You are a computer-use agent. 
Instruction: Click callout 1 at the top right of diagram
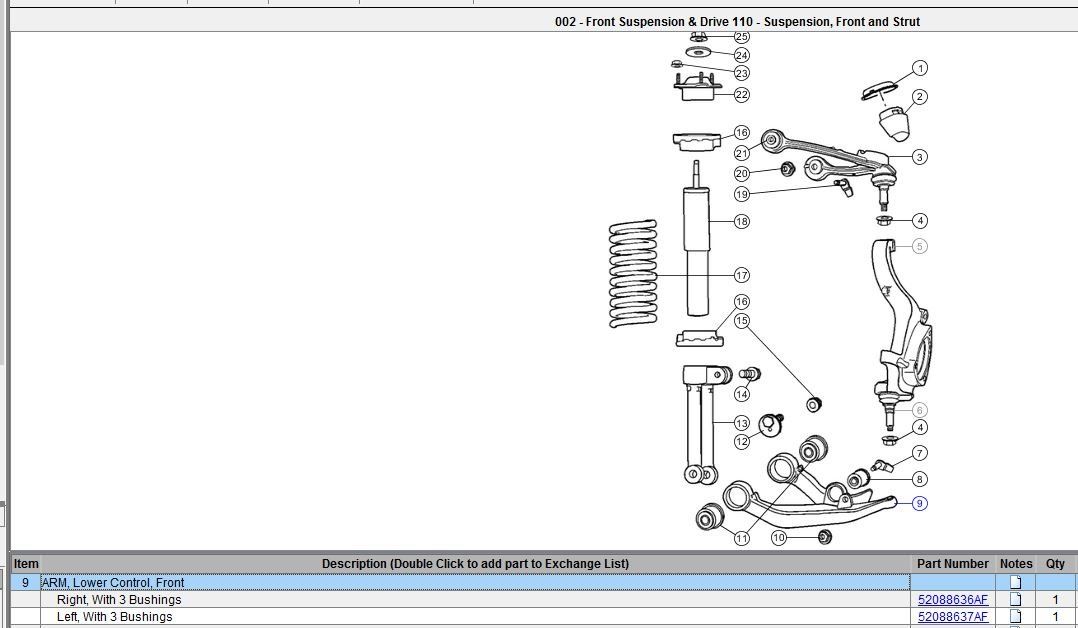click(919, 68)
